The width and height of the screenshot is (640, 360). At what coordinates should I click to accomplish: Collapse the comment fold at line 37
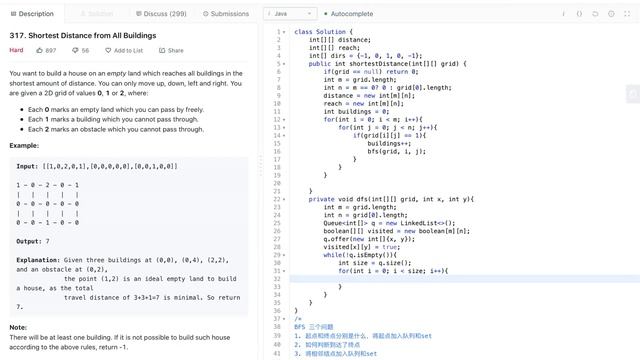click(284, 319)
